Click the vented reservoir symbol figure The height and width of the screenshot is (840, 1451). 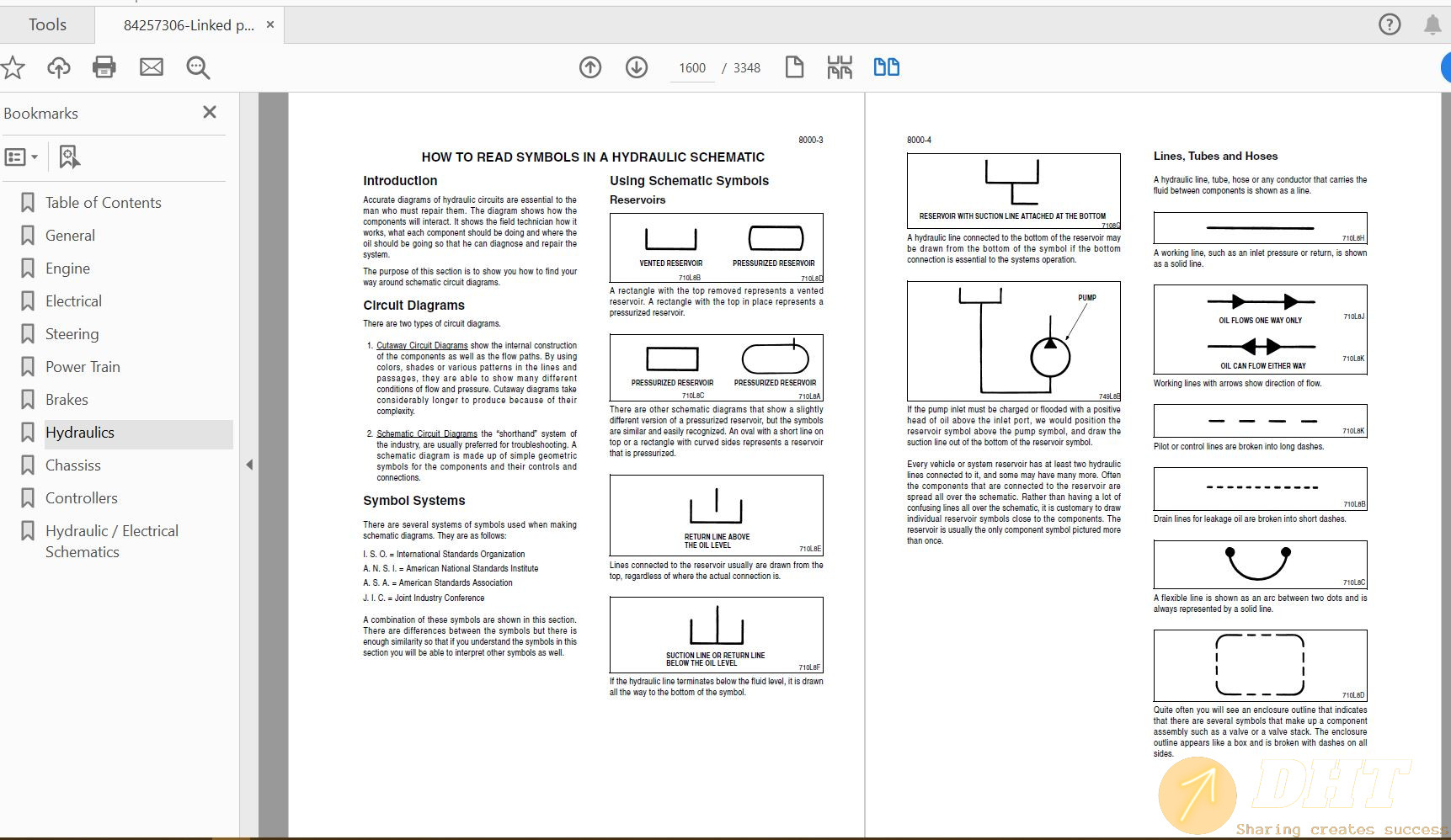670,238
